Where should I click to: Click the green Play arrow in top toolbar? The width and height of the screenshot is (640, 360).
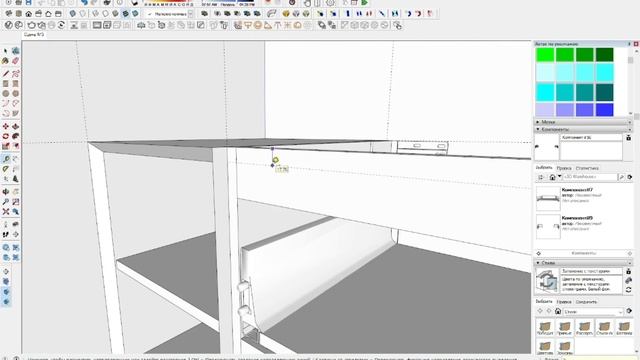tap(364, 2)
